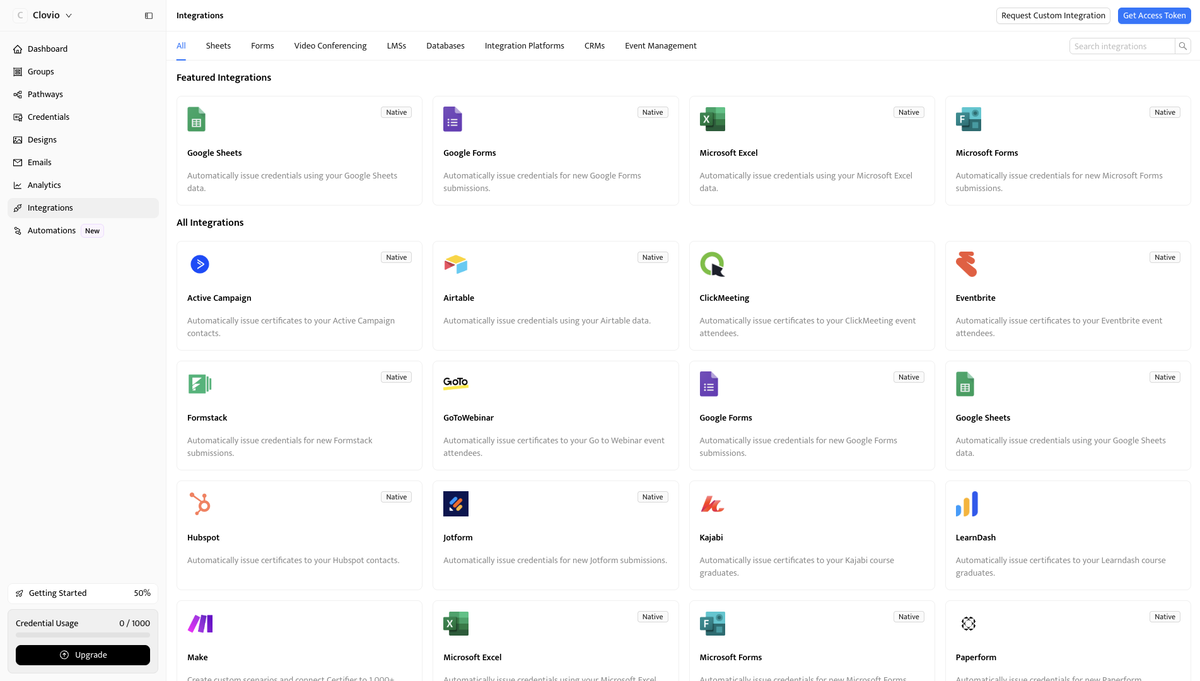1200x681 pixels.
Task: Navigate to Credentials via its card icon
Action: 17,116
